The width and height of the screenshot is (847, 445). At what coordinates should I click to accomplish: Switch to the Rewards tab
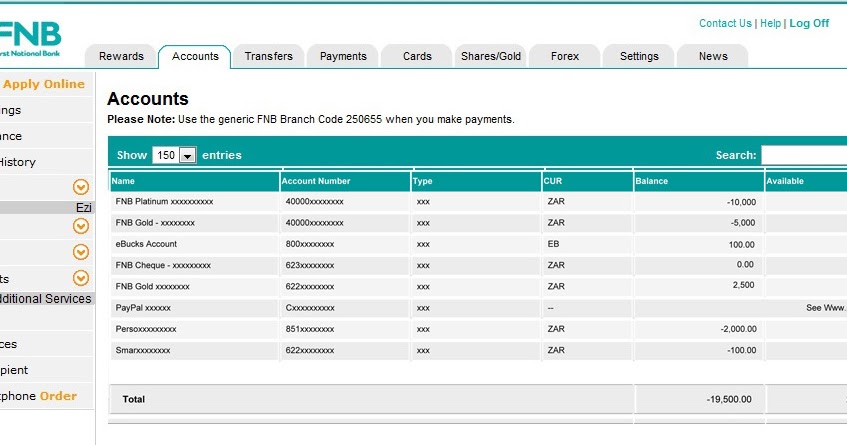click(121, 56)
